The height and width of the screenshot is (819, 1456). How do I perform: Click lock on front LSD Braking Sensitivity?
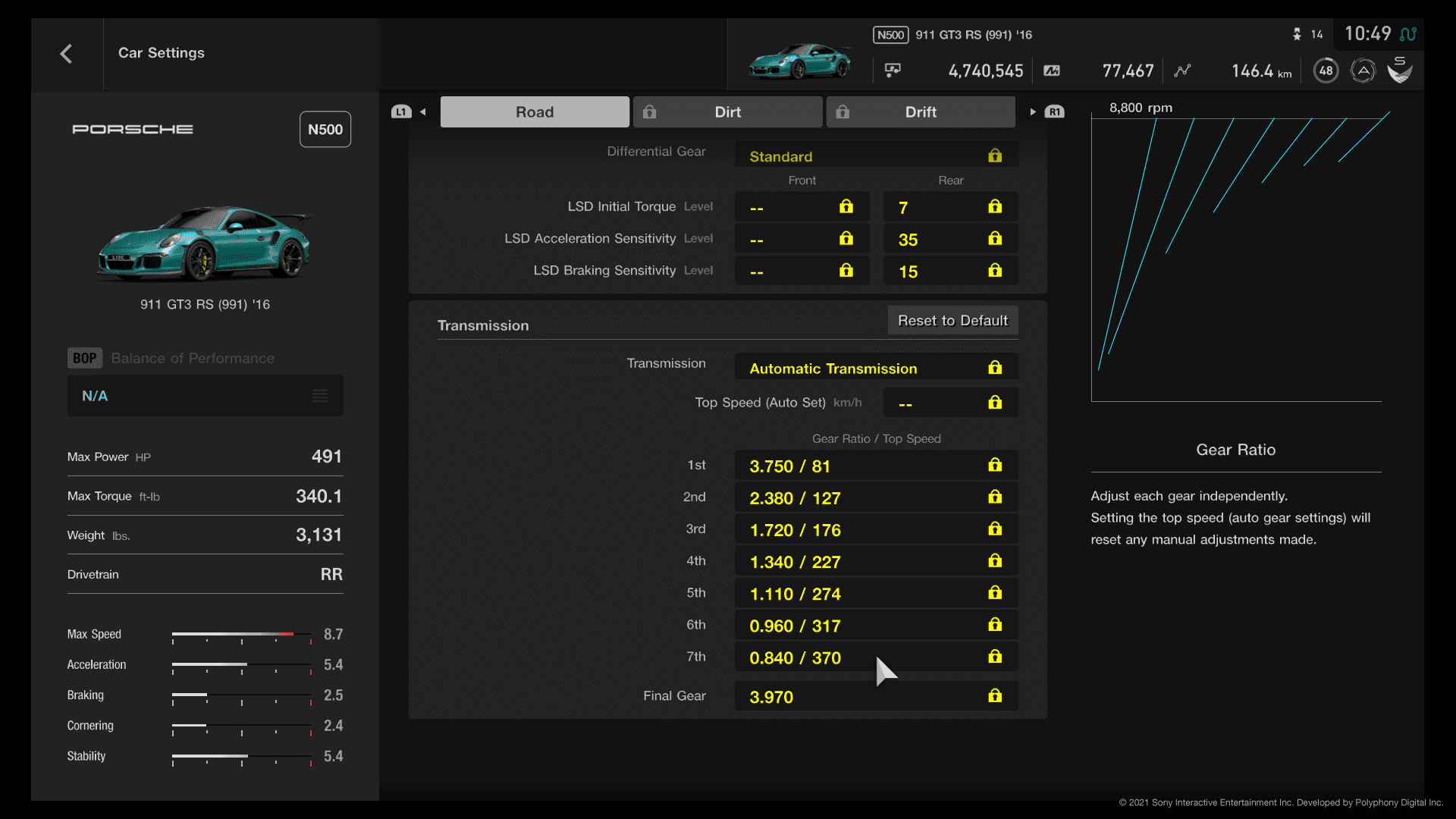coord(846,270)
